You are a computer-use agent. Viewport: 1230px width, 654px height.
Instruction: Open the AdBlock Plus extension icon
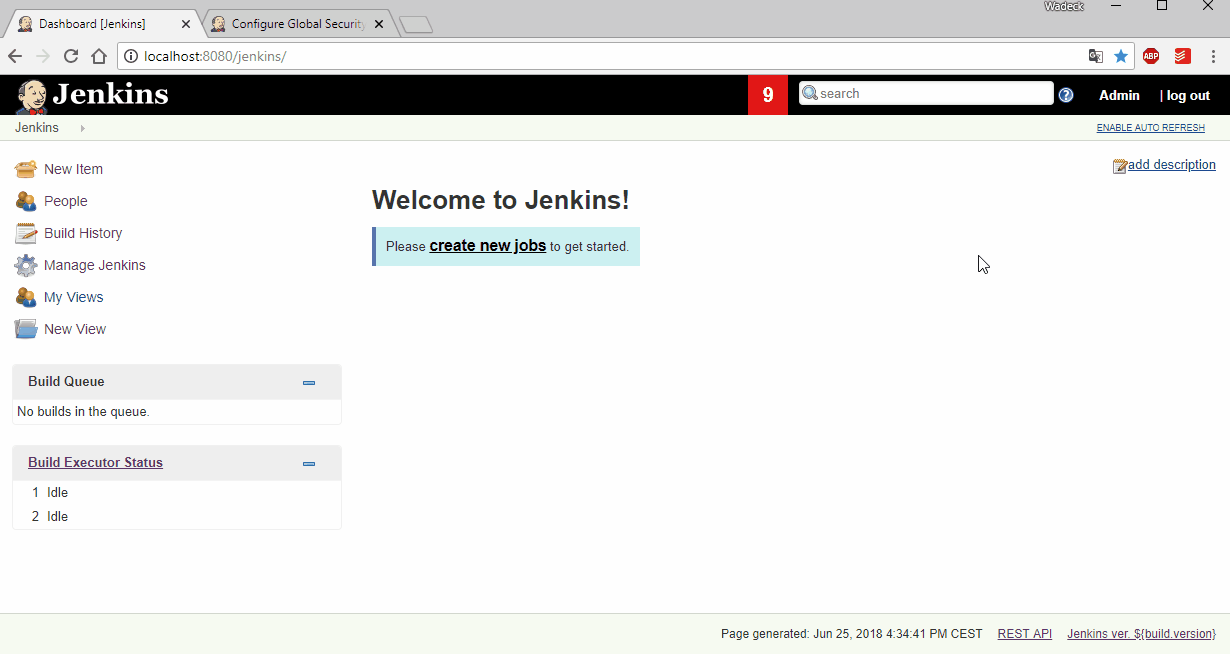pyautogui.click(x=1151, y=56)
